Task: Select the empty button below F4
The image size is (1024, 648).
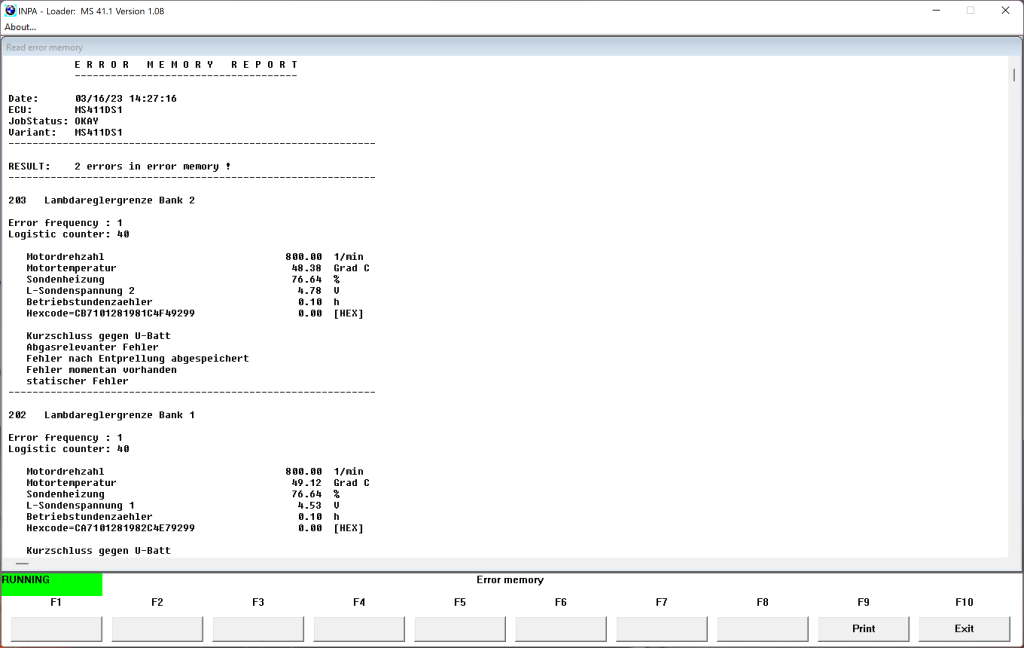Action: pos(359,629)
